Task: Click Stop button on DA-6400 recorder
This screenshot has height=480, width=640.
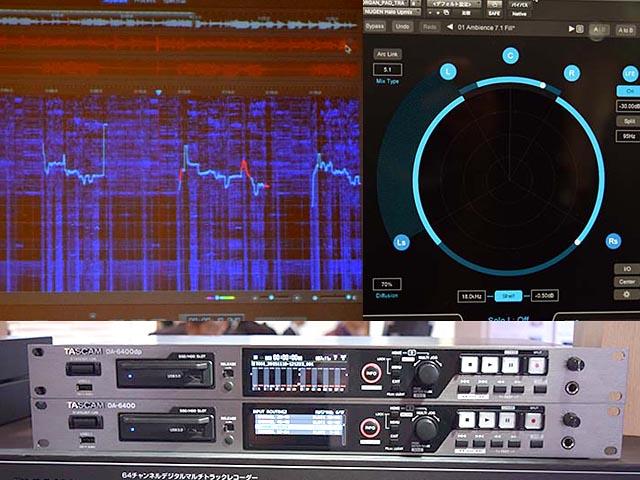Action: pyautogui.click(x=467, y=420)
